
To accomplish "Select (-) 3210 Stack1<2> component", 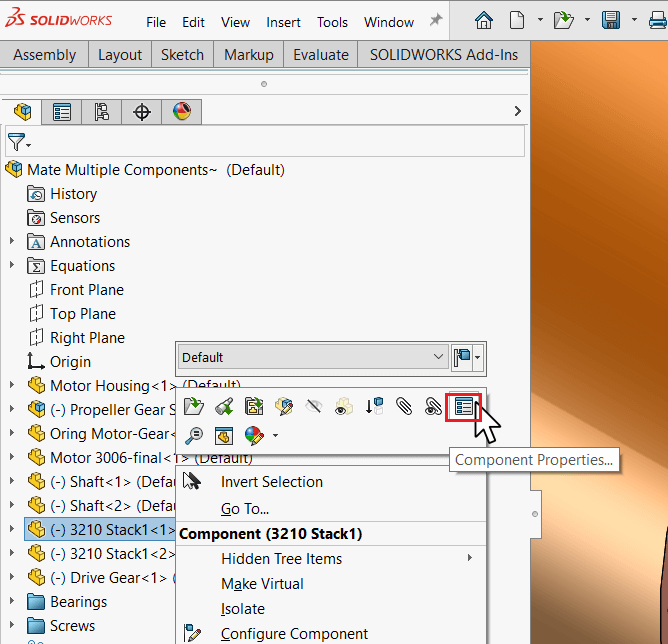I will click(x=101, y=554).
